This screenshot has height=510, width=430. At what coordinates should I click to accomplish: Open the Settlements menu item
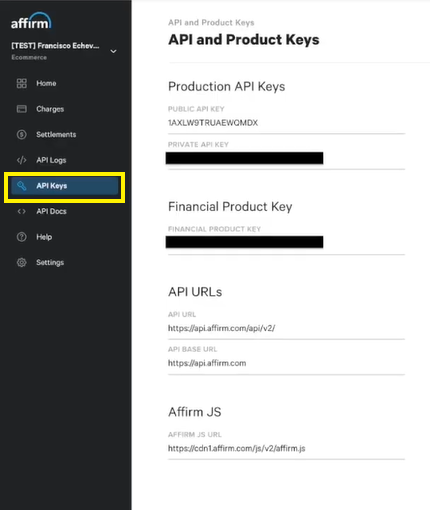56,135
